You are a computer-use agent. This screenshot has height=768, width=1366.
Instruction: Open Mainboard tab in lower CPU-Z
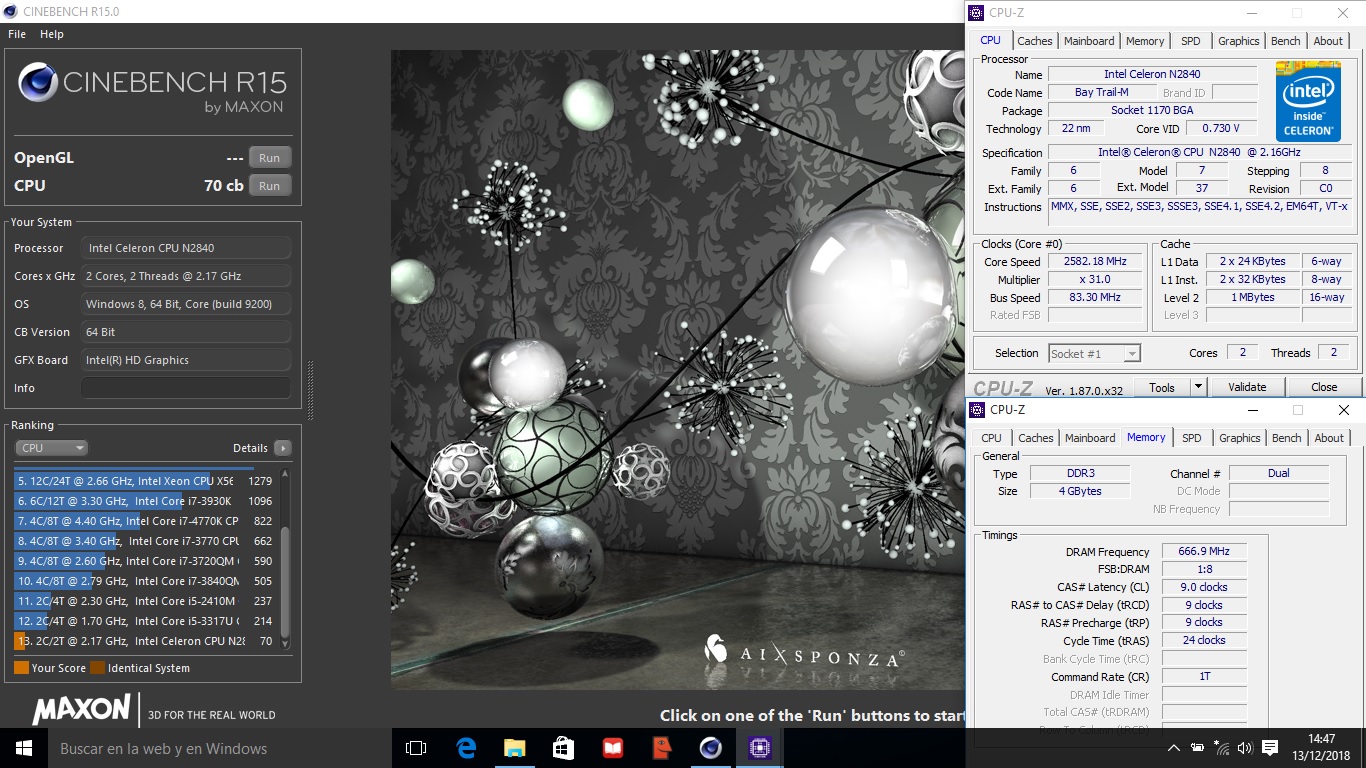click(x=1090, y=438)
